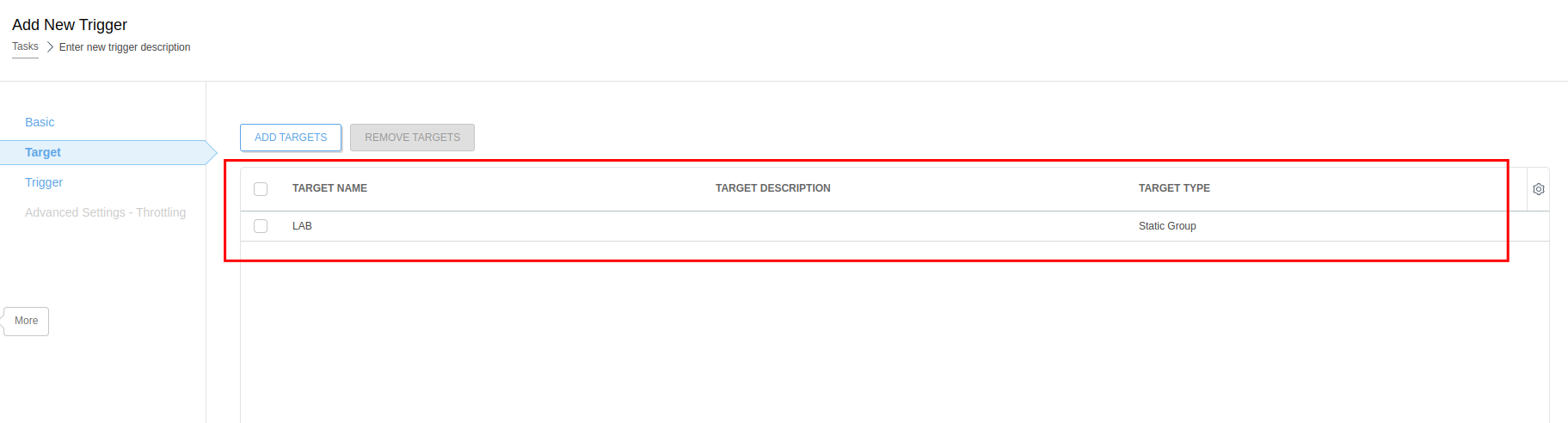The height and width of the screenshot is (423, 1568).
Task: Sort by TARGET DESCRIPTION column header
Action: click(772, 188)
